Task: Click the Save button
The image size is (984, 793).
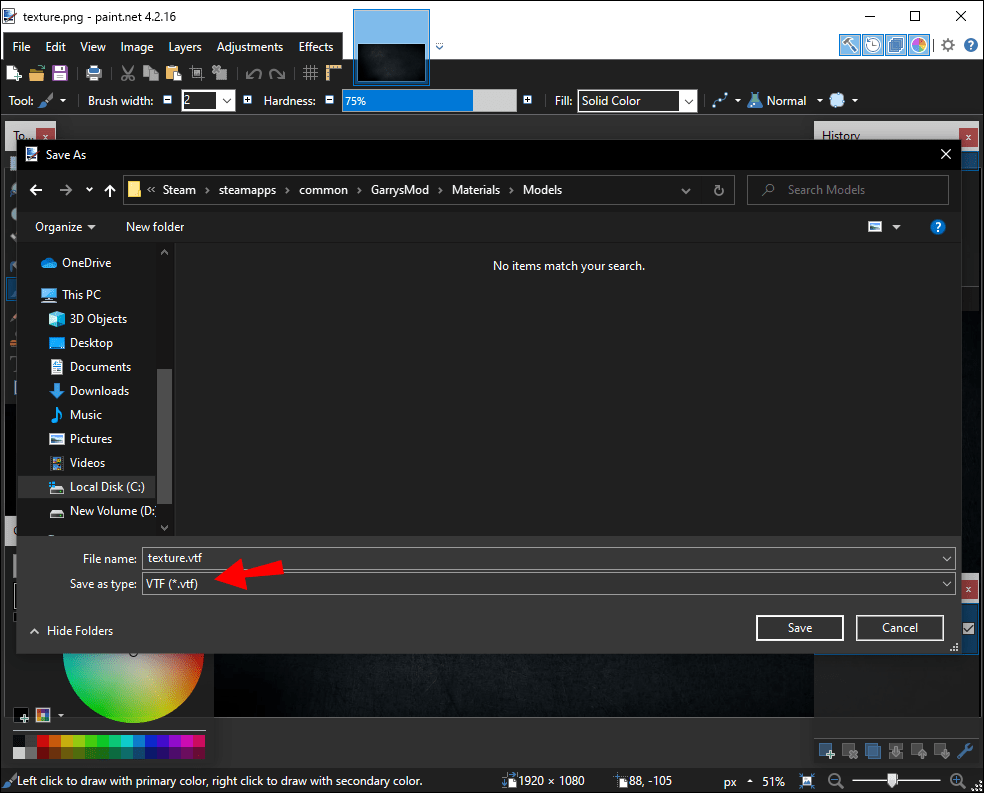Action: tap(799, 628)
